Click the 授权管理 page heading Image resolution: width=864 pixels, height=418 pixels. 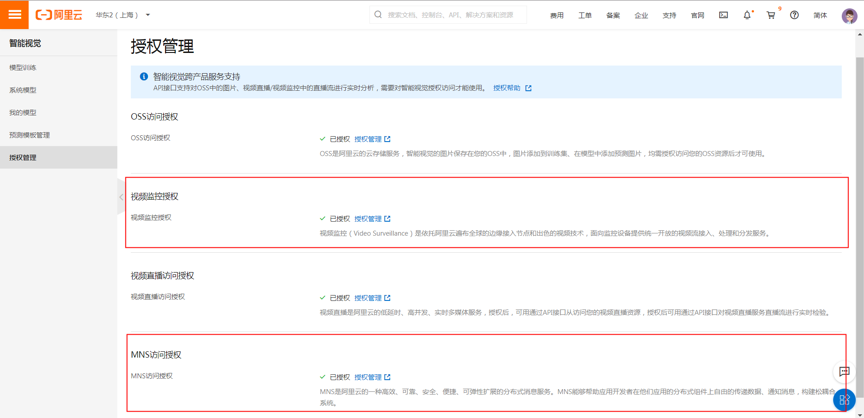[162, 47]
